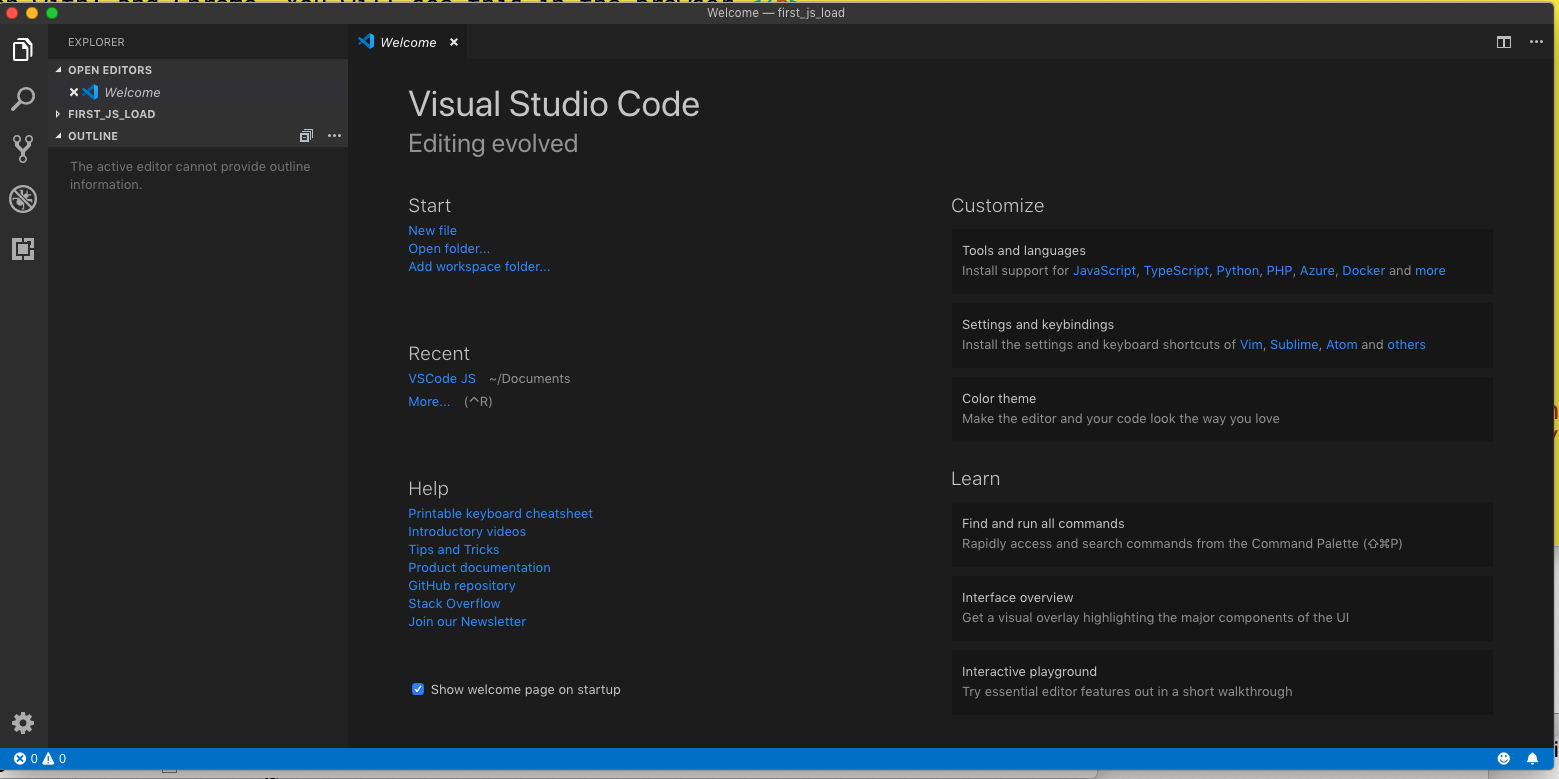Click the feedback smiley in status bar

click(1503, 759)
